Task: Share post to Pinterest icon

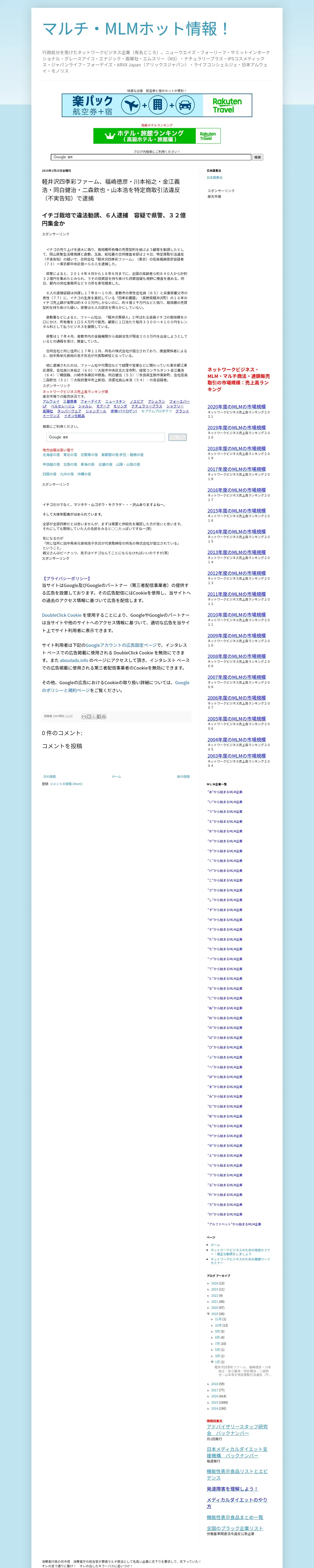Action: coord(104,716)
